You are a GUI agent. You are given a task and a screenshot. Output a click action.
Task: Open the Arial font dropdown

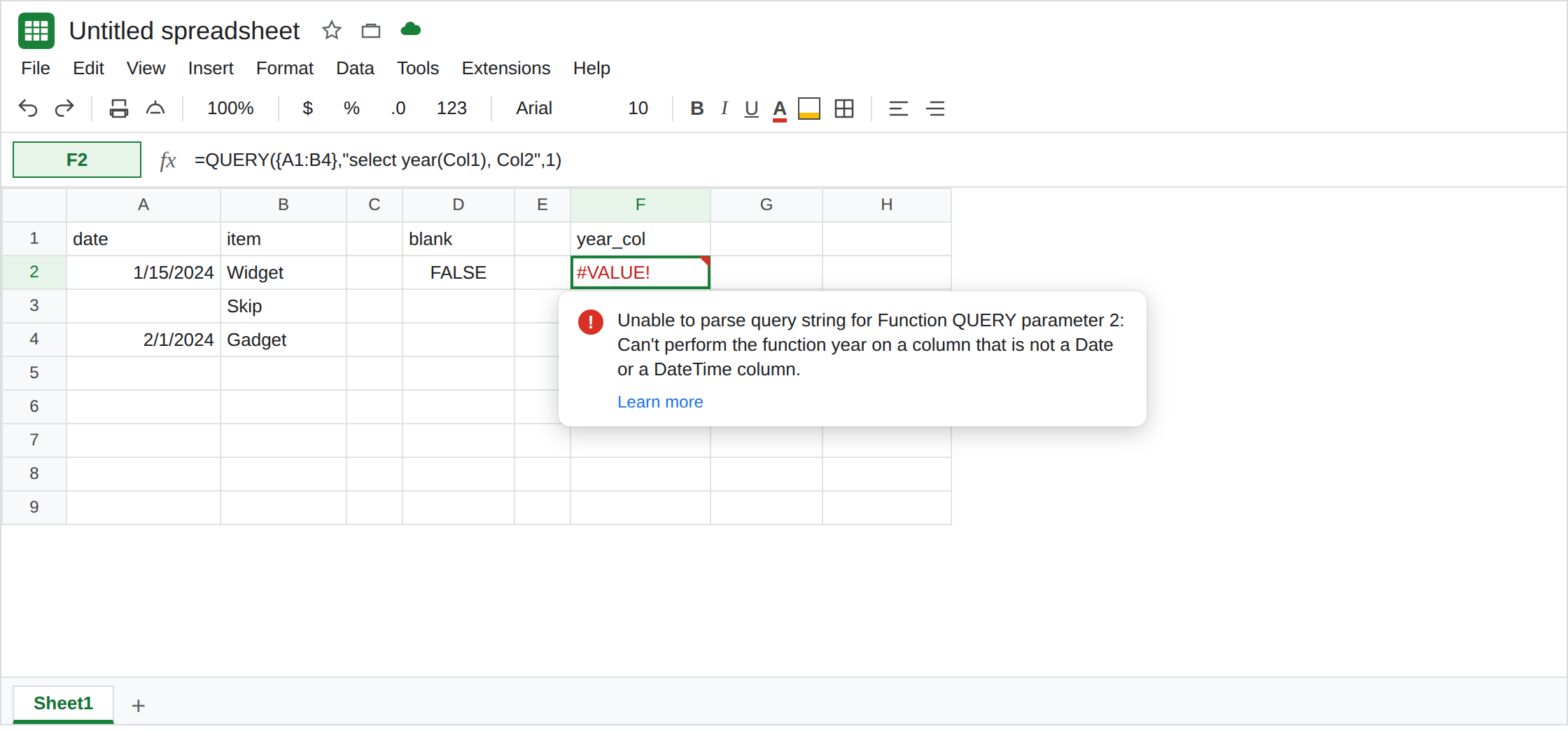pyautogui.click(x=534, y=109)
